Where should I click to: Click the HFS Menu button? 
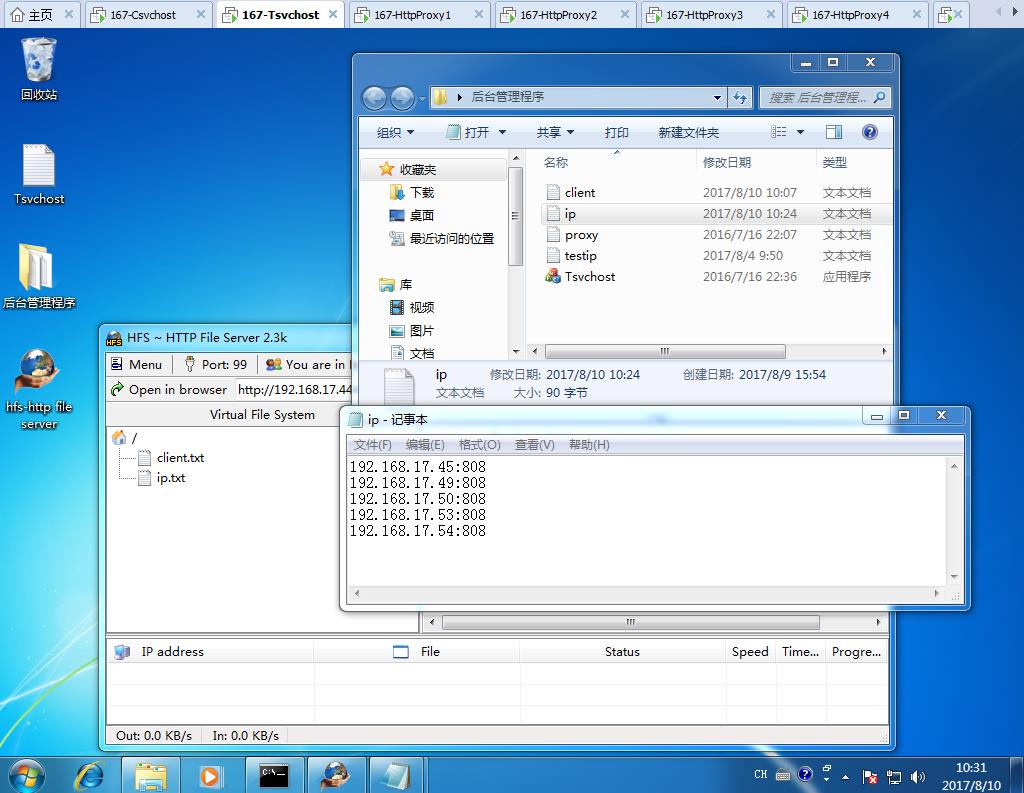[136, 364]
